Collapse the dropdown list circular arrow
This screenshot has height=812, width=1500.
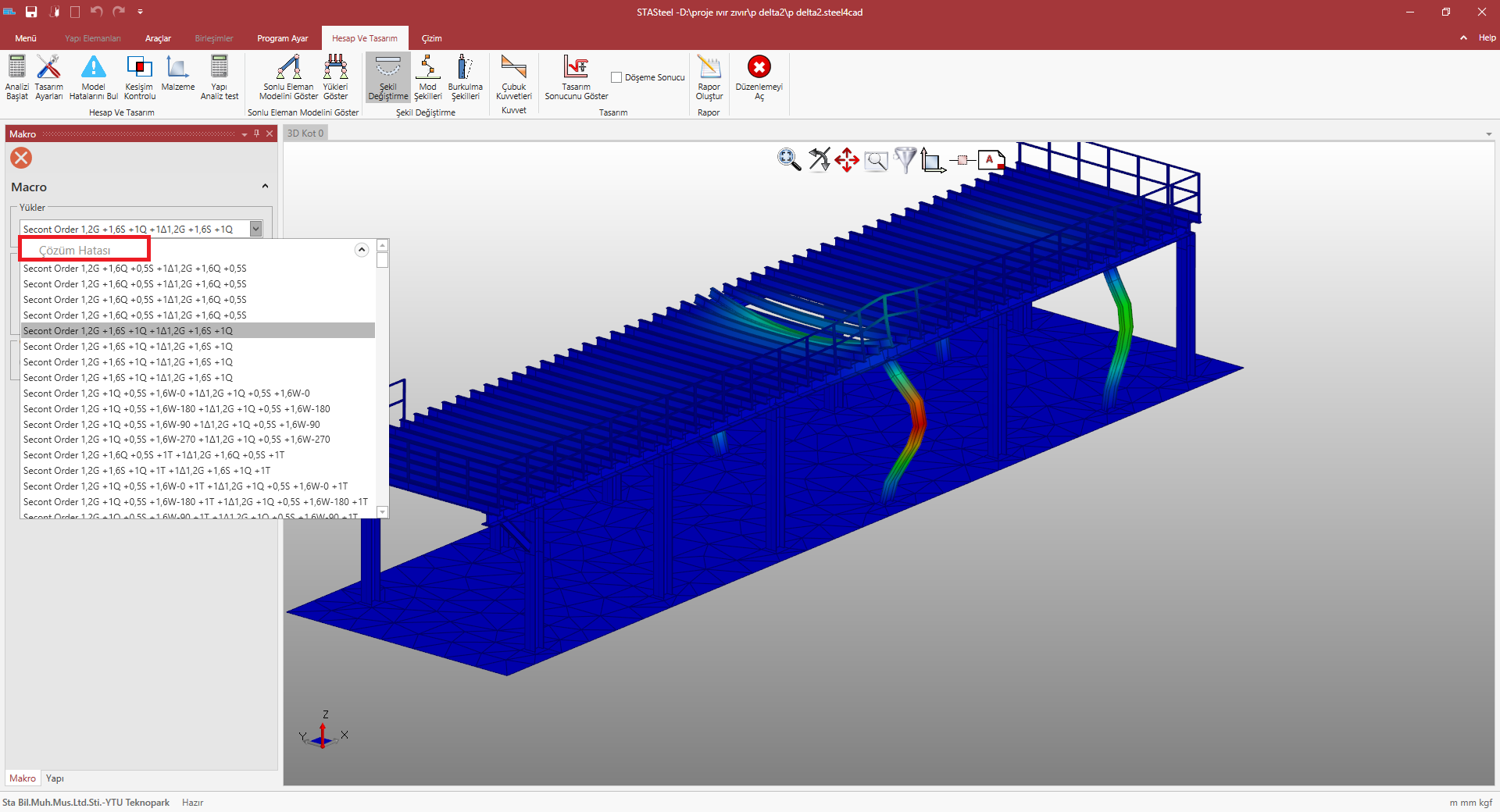tap(361, 250)
